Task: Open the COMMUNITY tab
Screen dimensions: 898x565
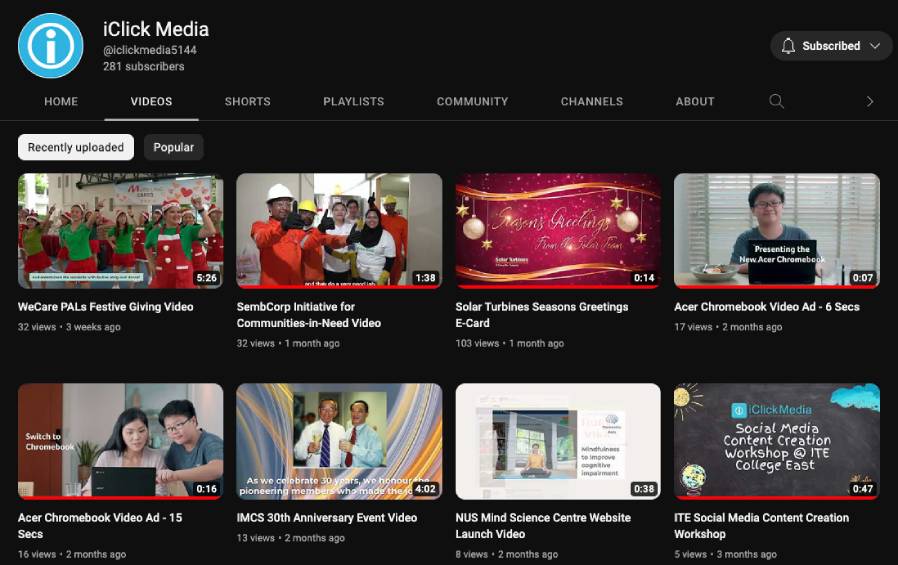Action: pos(472,101)
